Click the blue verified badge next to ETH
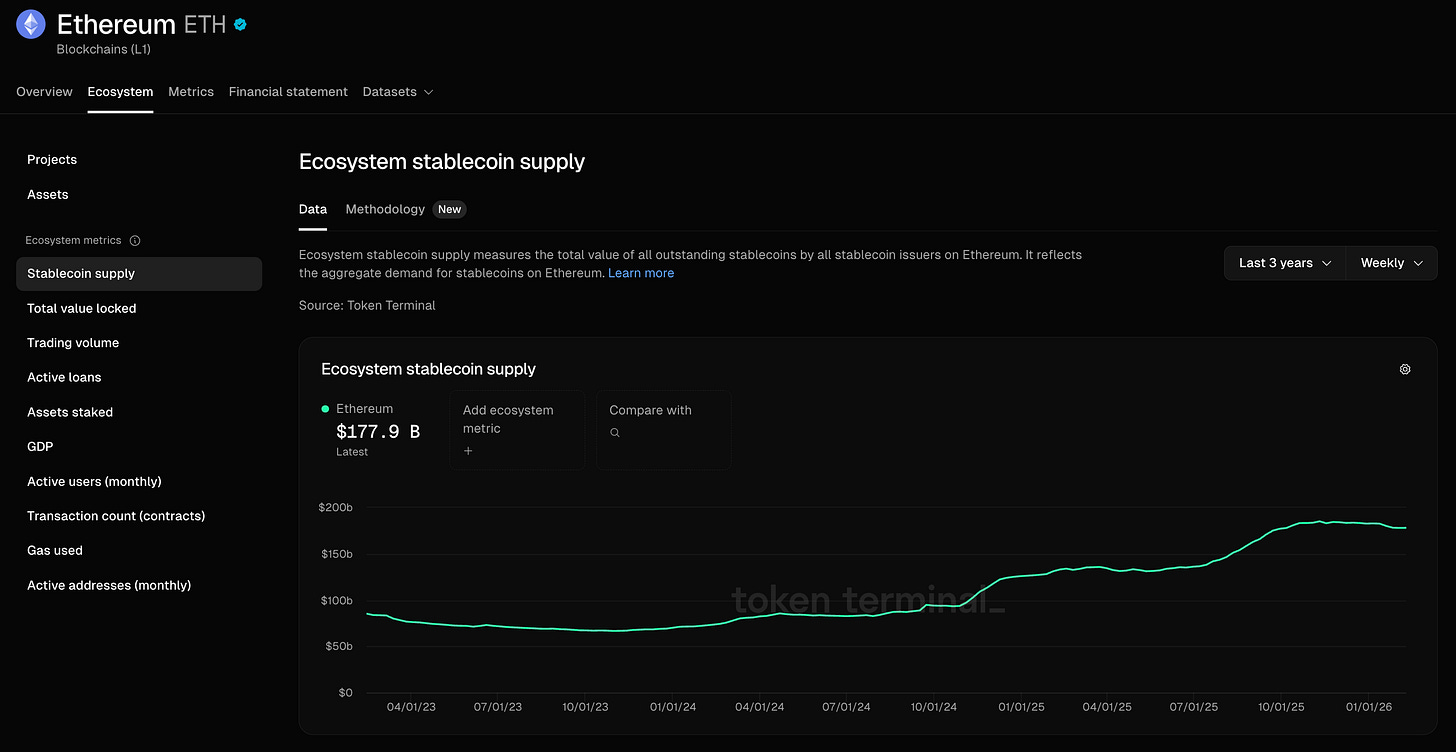The image size is (1456, 752). pyautogui.click(x=240, y=25)
